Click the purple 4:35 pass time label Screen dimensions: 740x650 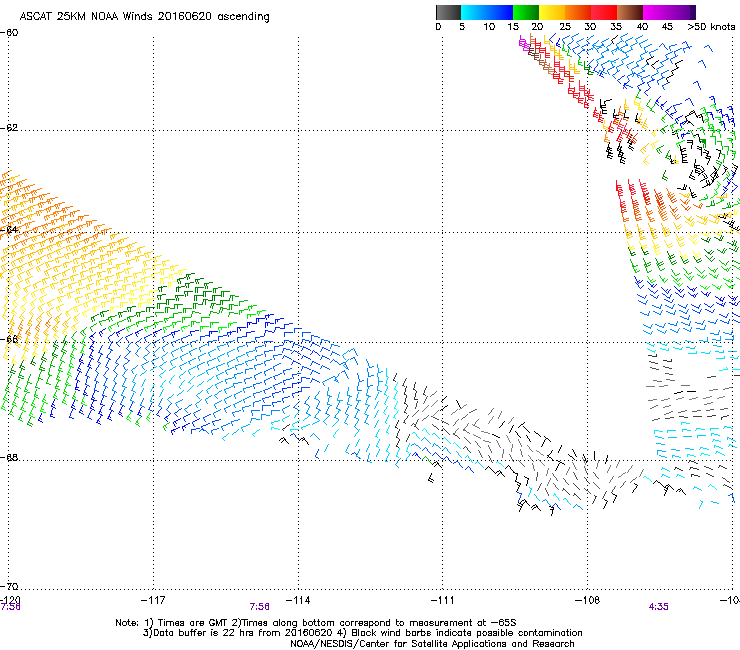pos(658,607)
